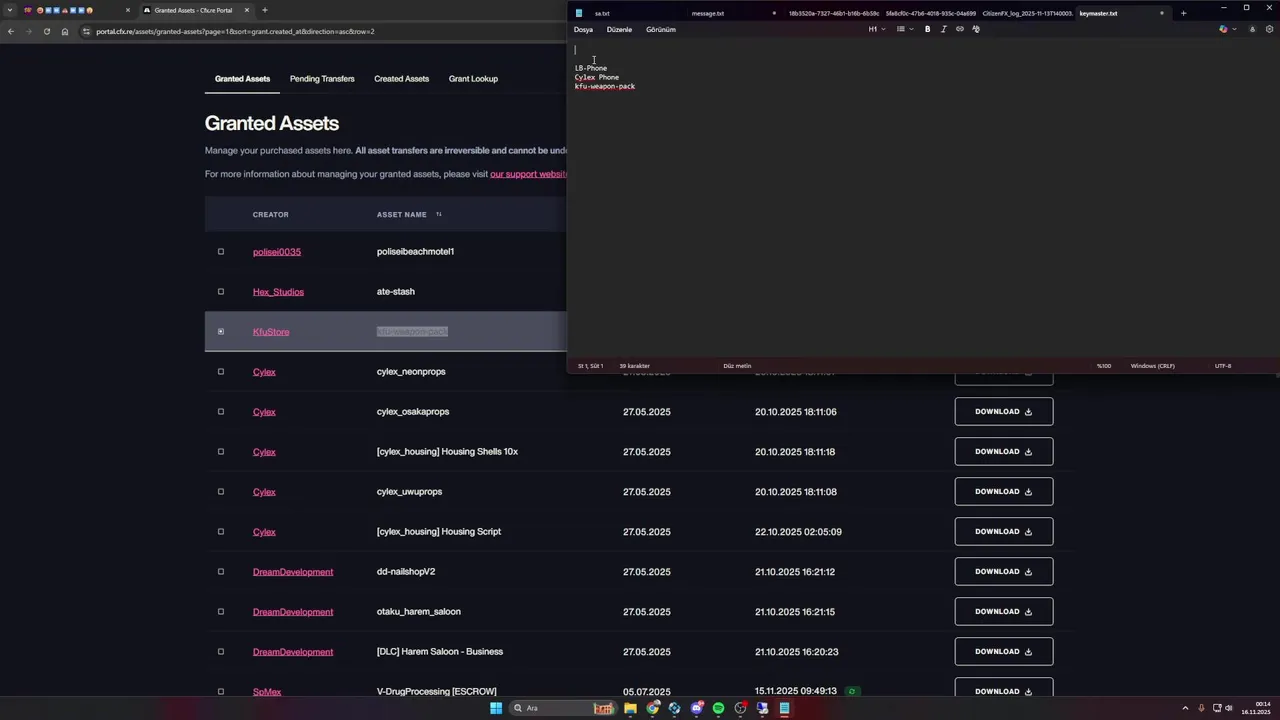Select the cylex_uwuprops row checkbox
The height and width of the screenshot is (720, 1280).
click(x=221, y=491)
